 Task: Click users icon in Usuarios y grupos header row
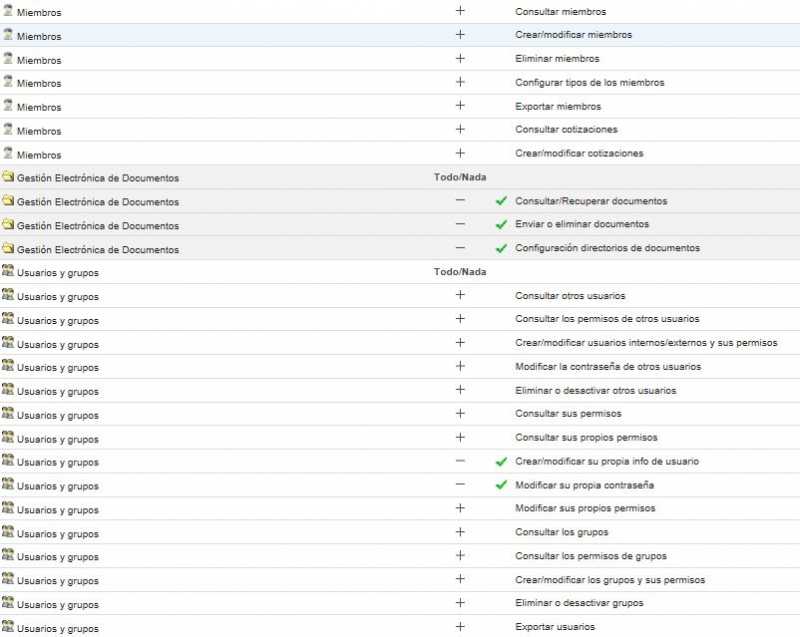pyautogui.click(x=8, y=271)
